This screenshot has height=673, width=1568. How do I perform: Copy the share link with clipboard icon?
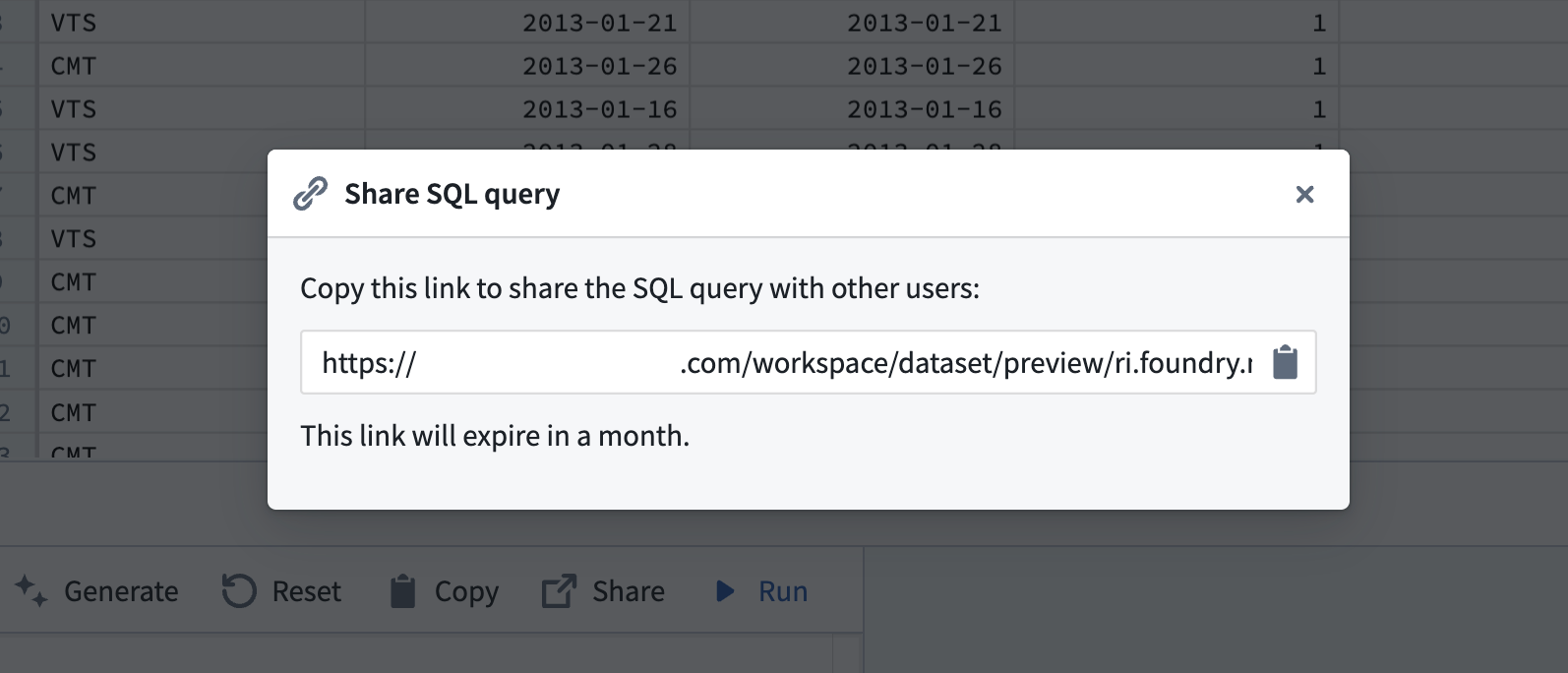[x=1285, y=363]
